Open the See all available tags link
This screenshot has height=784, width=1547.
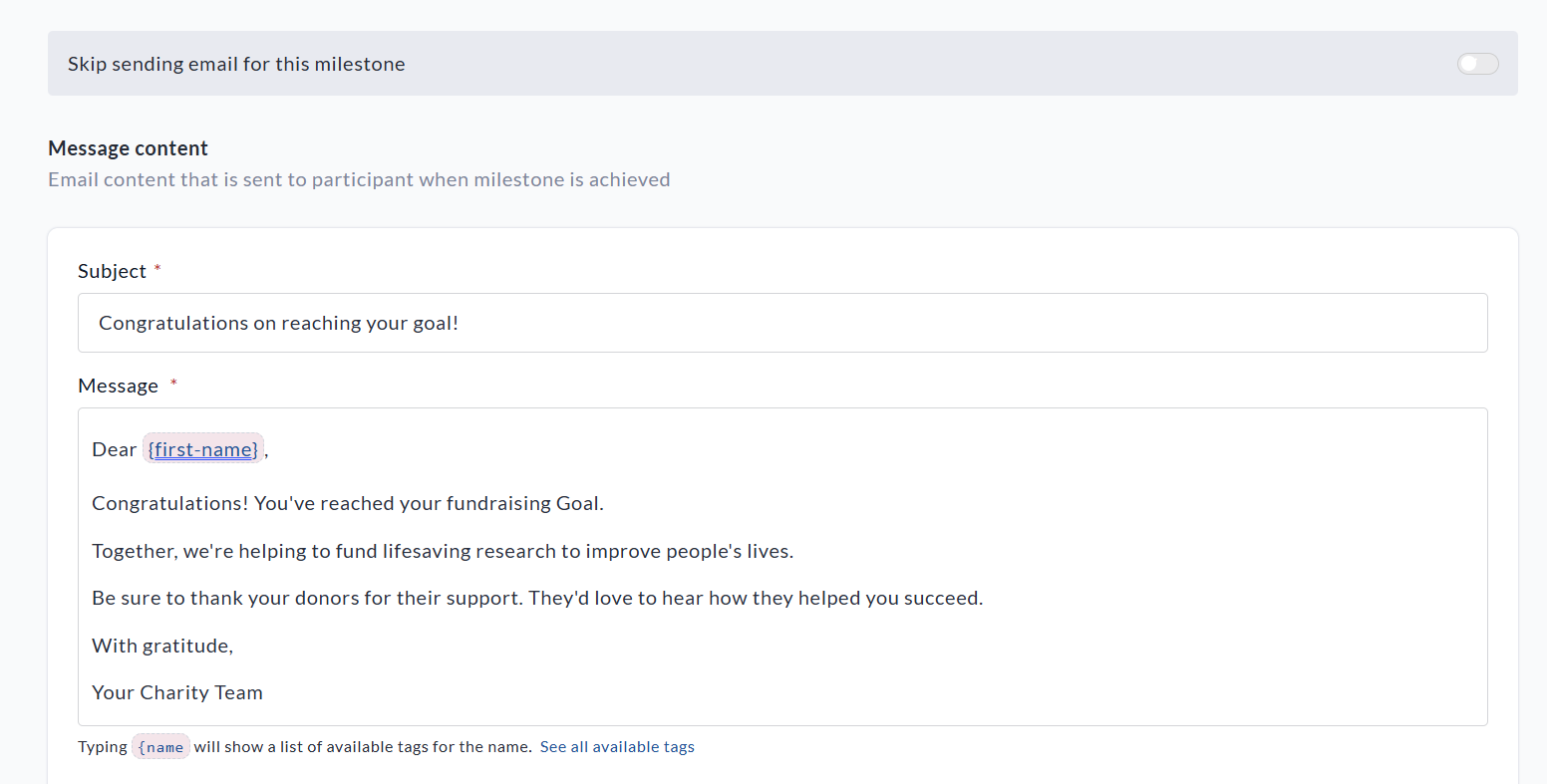point(617,747)
